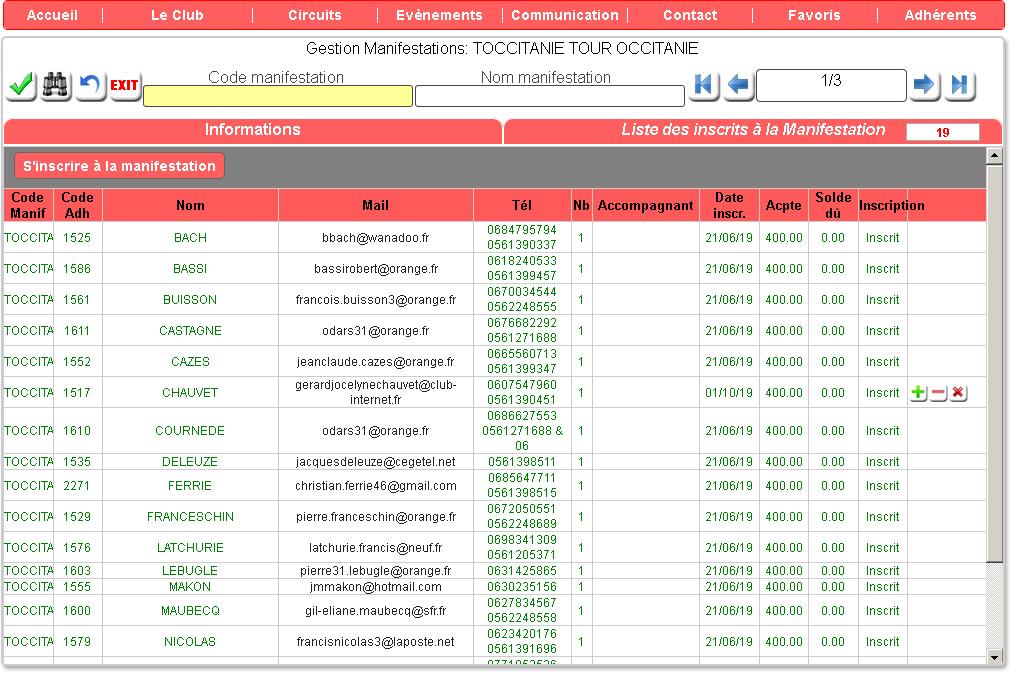This screenshot has height=676, width=1013.
Task: Click the Nom column header
Action: [x=191, y=206]
